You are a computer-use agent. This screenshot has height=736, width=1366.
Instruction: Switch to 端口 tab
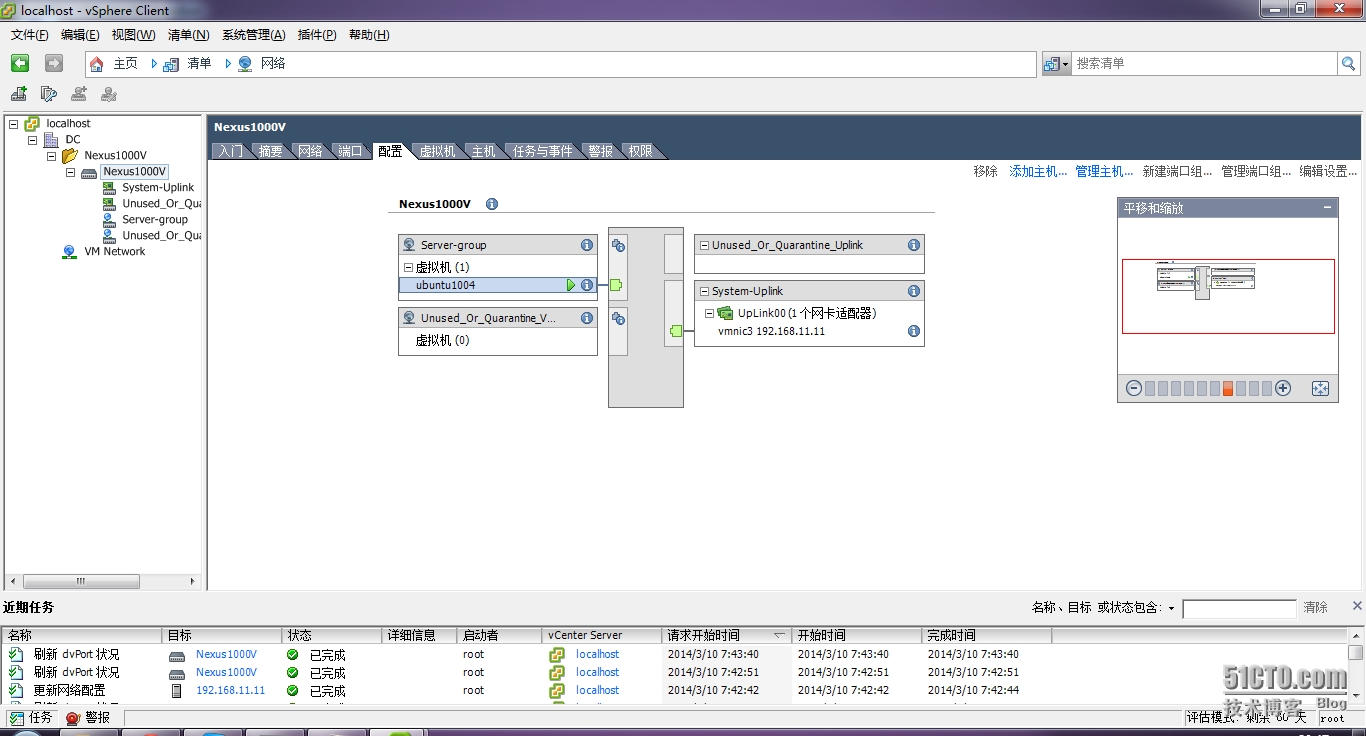[350, 151]
